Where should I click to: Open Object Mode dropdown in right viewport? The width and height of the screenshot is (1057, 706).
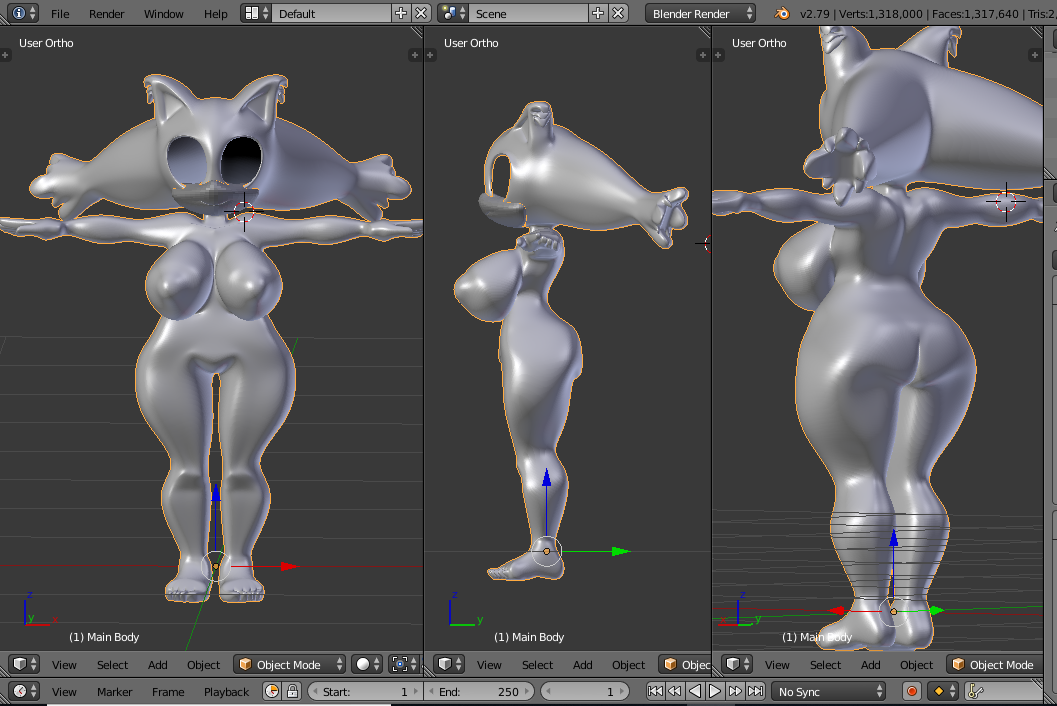pos(996,664)
